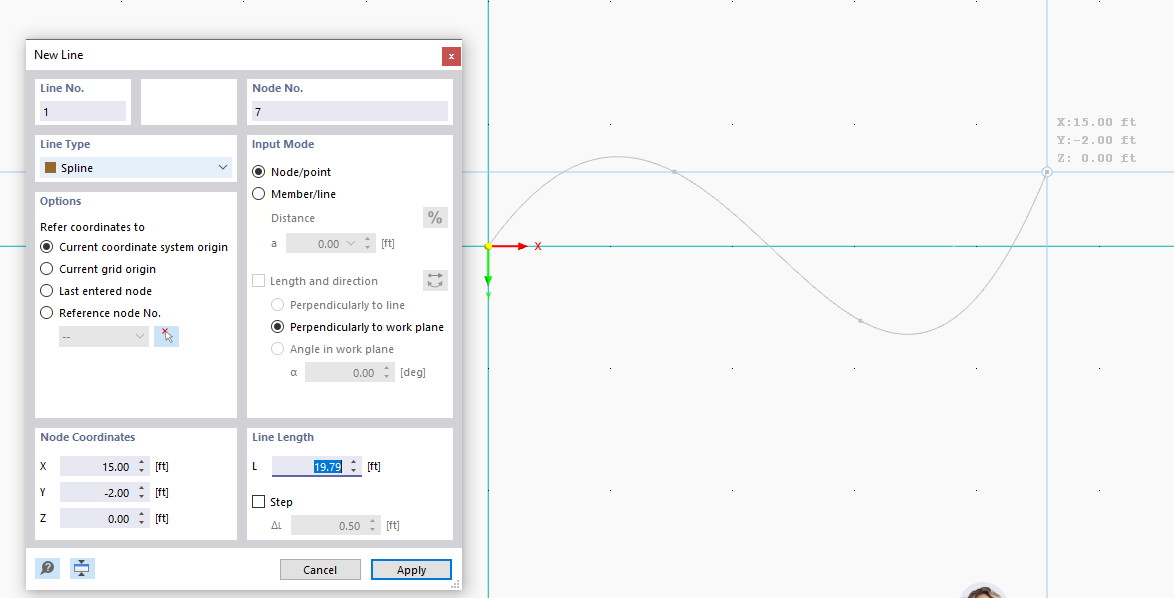1174x598 pixels.
Task: Click the dialog docking icon next to comment
Action: [82, 568]
